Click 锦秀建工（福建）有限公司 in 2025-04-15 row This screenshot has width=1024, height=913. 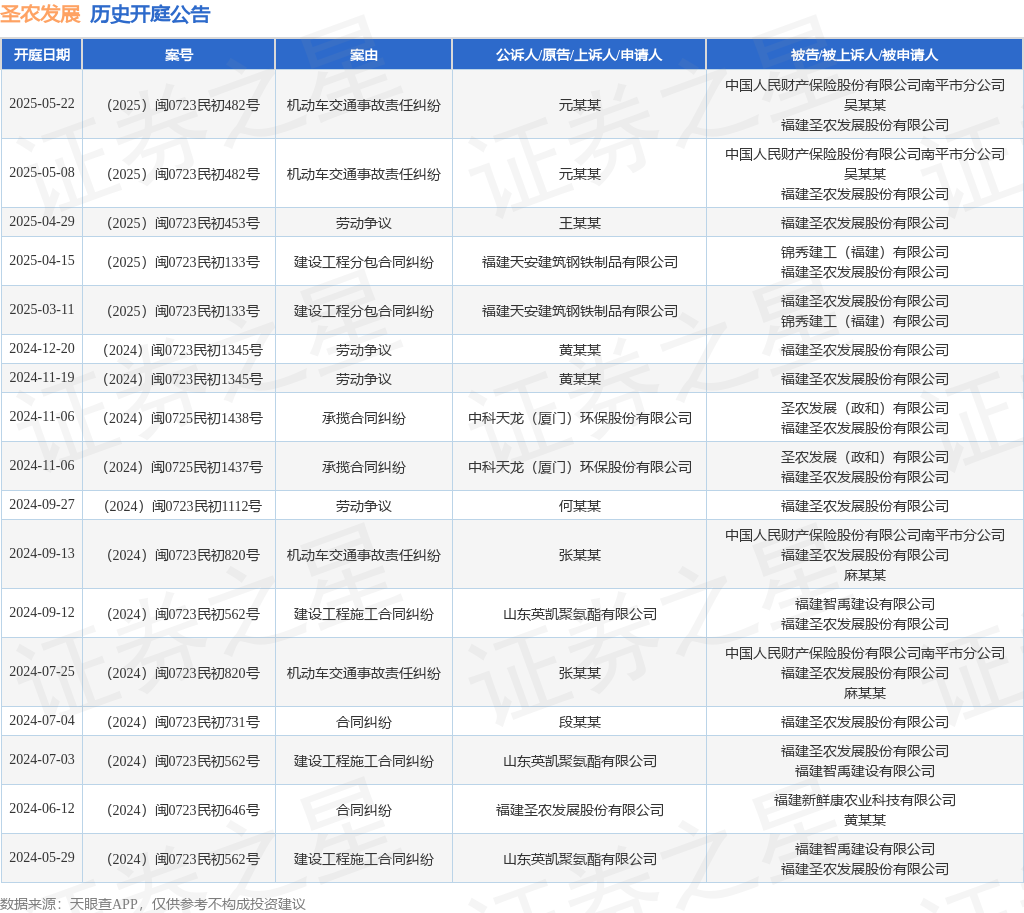pos(865,252)
